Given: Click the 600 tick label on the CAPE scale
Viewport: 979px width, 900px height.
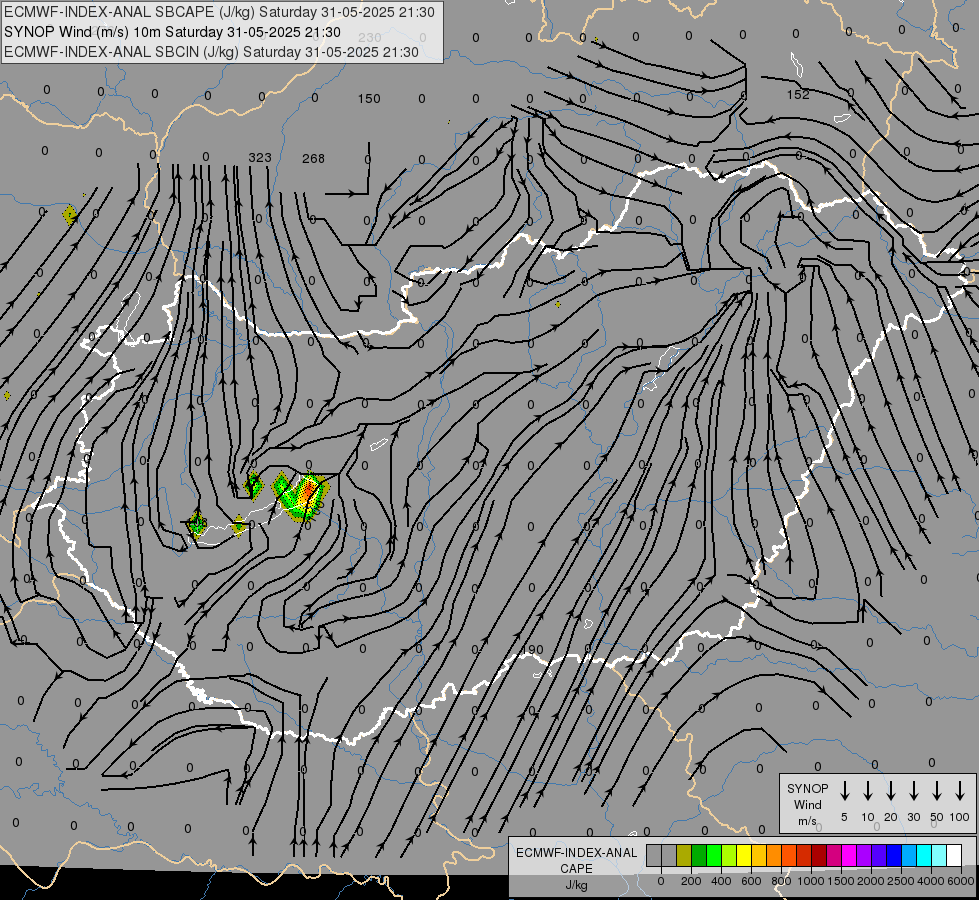Looking at the screenshot, I should (751, 881).
